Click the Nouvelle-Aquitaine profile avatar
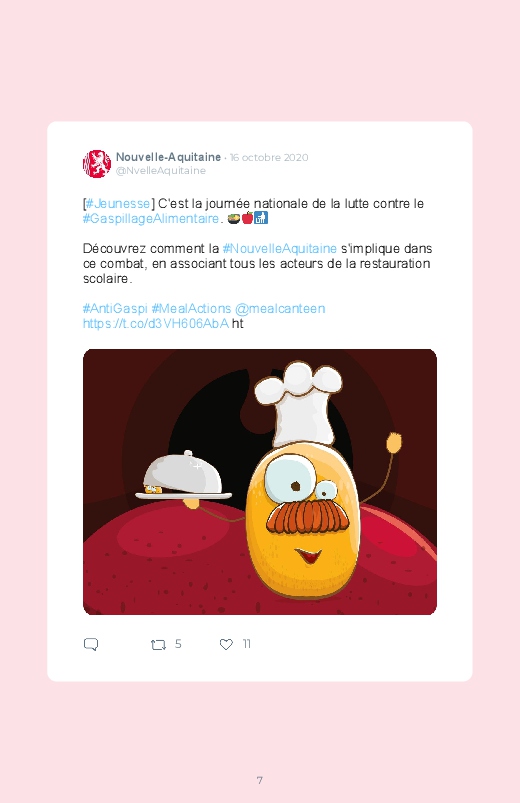The height and width of the screenshot is (803, 520). pos(97,164)
